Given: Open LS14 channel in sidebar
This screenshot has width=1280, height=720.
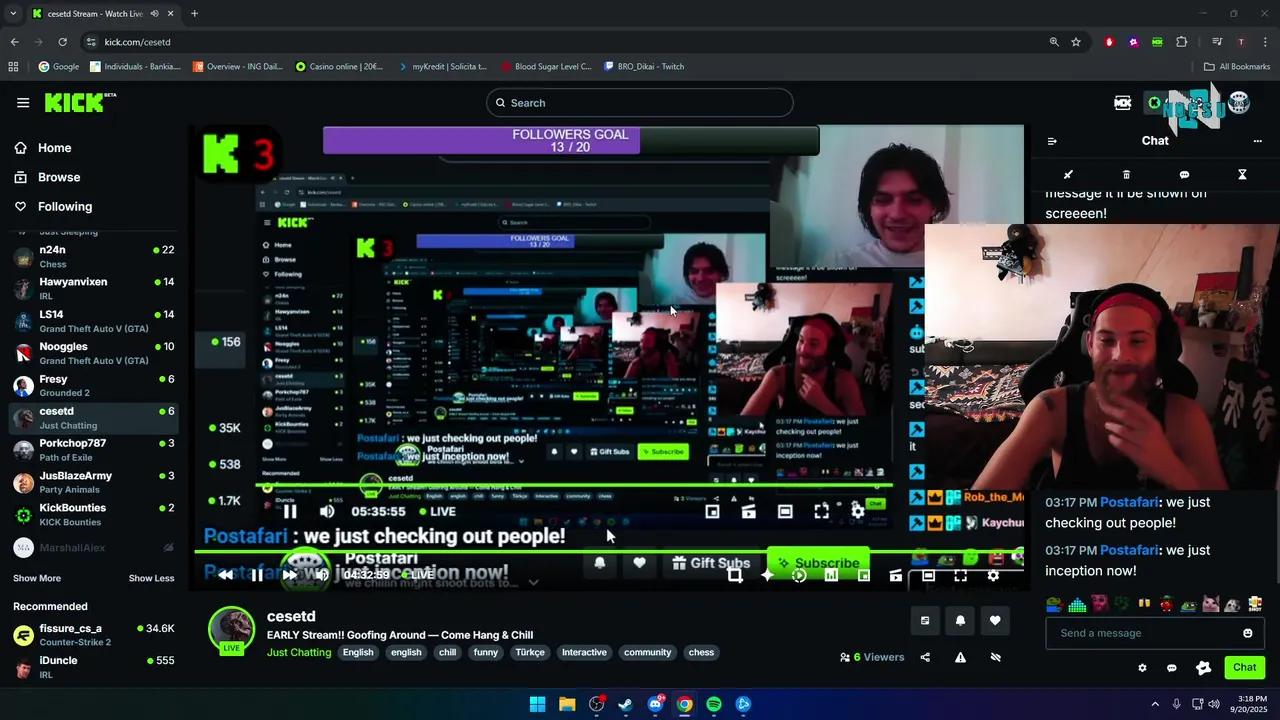Looking at the screenshot, I should [x=94, y=321].
